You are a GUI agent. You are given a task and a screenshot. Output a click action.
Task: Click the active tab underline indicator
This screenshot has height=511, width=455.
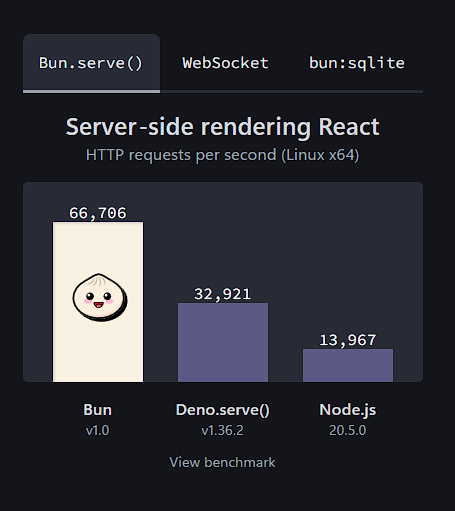point(91,91)
